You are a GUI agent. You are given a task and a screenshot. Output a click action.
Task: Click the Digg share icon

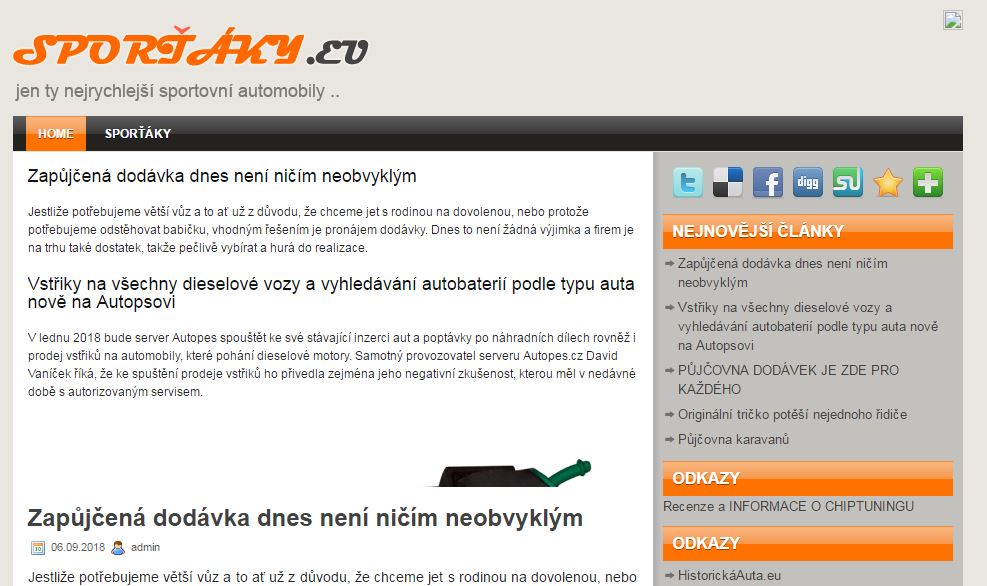808,183
